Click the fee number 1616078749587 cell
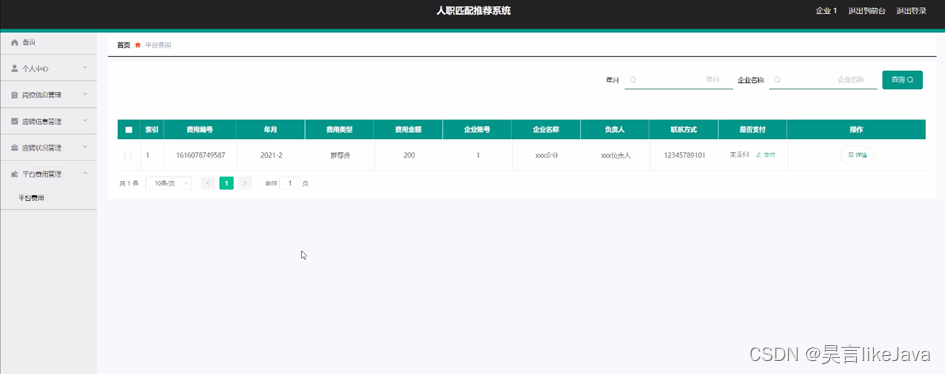The height and width of the screenshot is (374, 945). pyautogui.click(x=201, y=155)
